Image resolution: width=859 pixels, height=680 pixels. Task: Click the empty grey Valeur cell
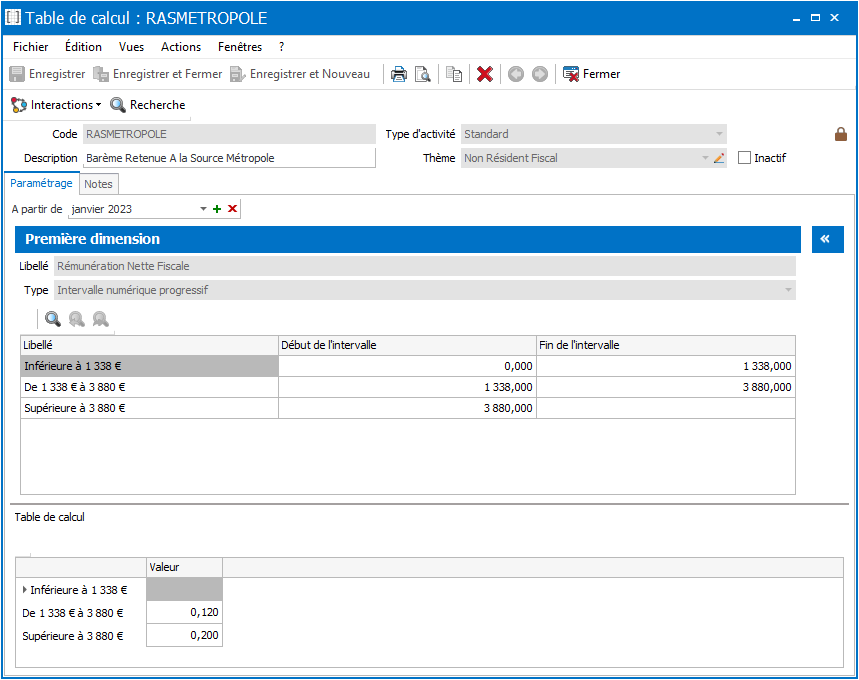pos(185,590)
